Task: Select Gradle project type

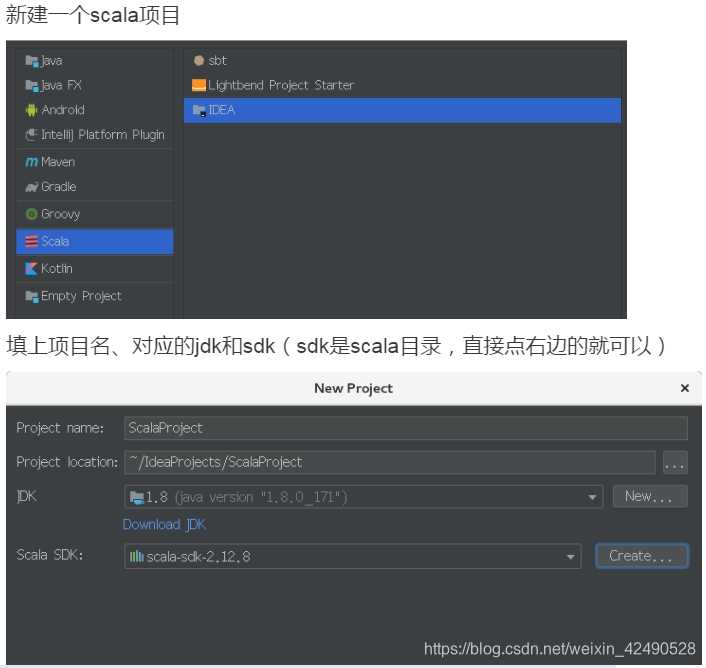Action: [95, 187]
